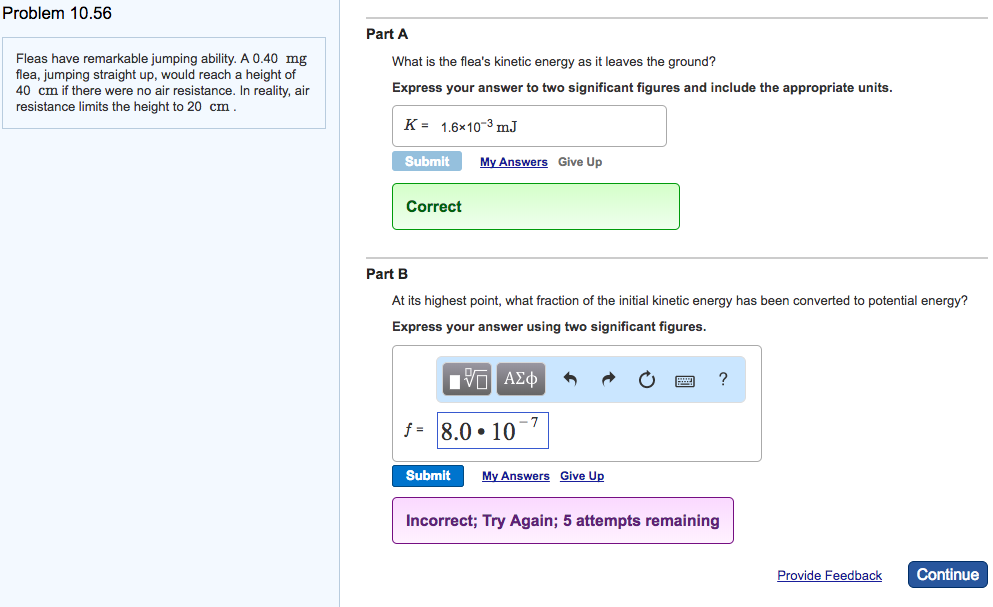
Task: Open My Answers for Part A
Action: (513, 161)
